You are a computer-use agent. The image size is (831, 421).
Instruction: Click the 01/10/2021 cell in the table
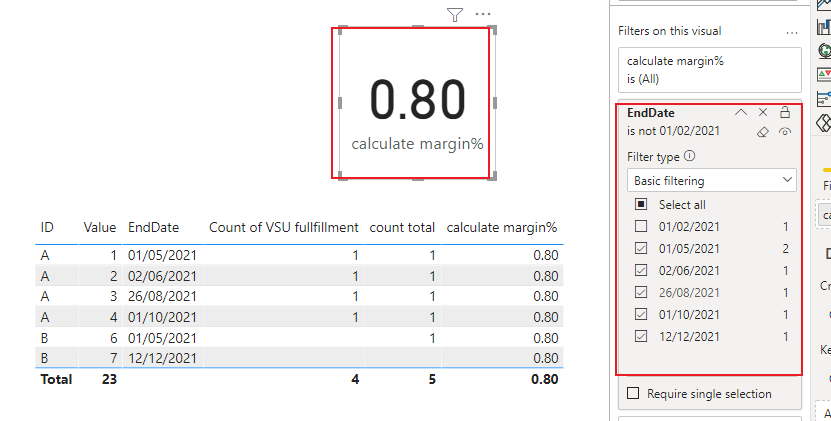[x=162, y=317]
